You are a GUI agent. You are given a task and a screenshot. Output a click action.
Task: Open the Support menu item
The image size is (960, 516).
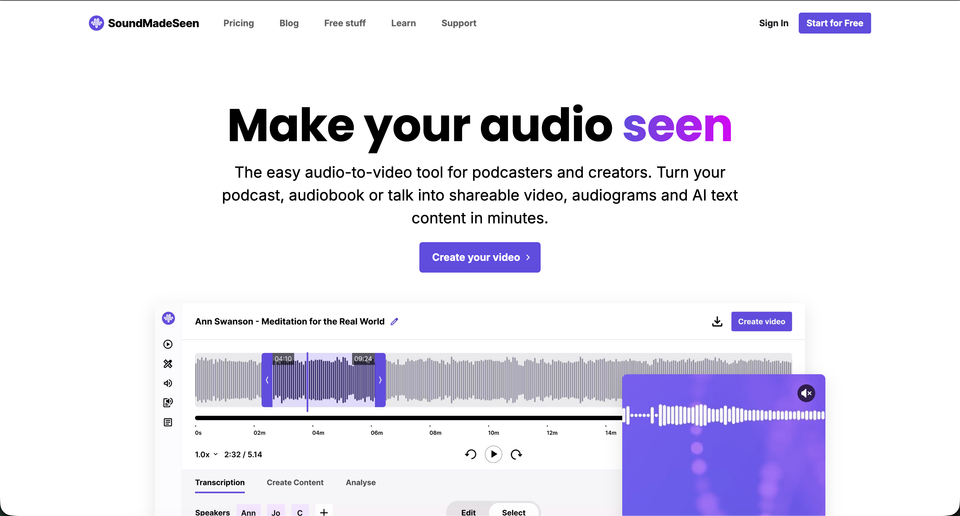click(459, 23)
